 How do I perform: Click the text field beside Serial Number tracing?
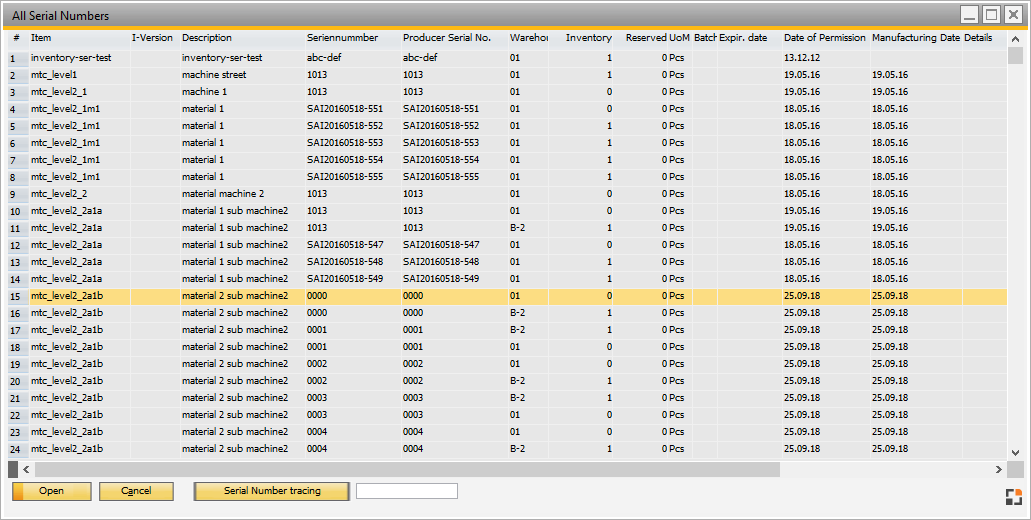(x=406, y=491)
